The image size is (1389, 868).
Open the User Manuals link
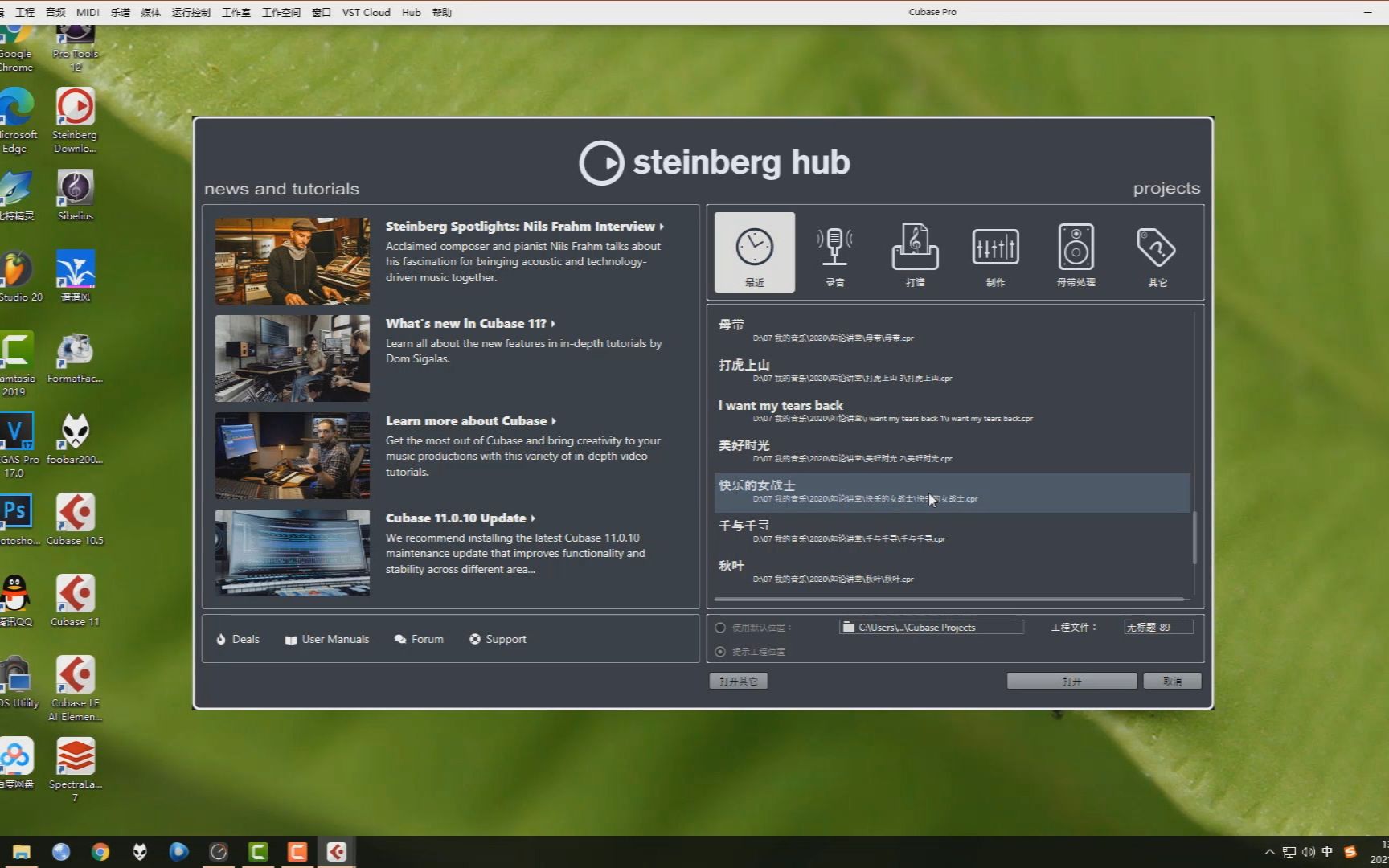[327, 639]
